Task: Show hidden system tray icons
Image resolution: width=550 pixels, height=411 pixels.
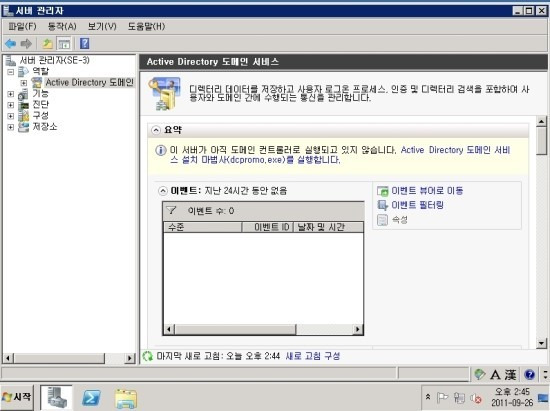Action: (428, 397)
